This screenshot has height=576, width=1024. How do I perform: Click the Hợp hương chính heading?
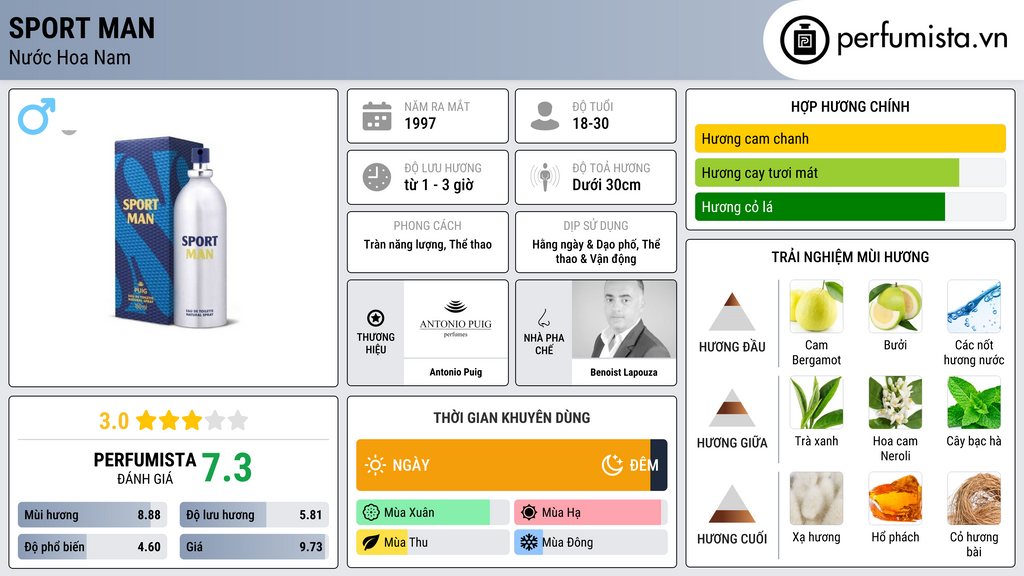click(x=850, y=106)
